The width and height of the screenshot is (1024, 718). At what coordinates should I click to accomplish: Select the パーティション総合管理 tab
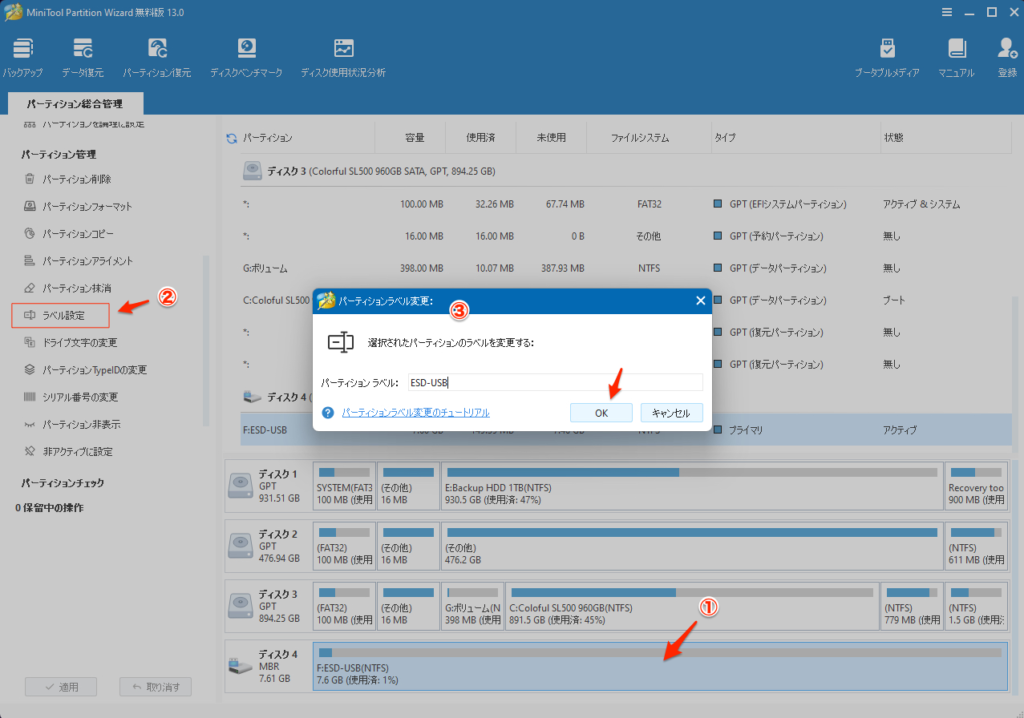75,104
